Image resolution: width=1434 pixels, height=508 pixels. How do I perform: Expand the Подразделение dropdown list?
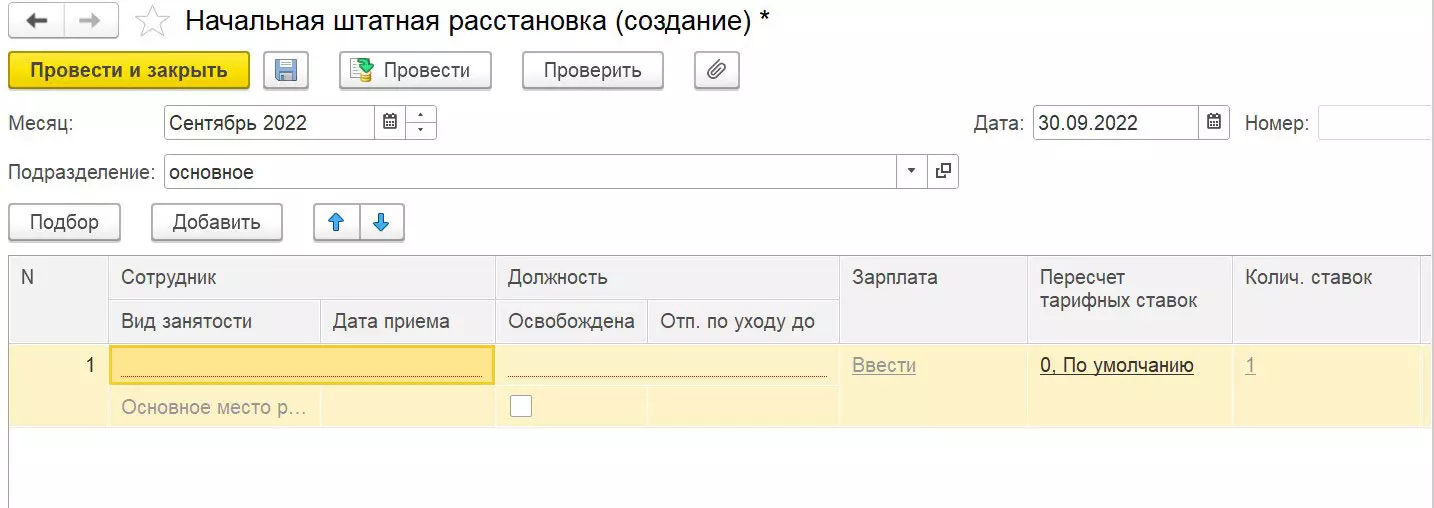911,172
